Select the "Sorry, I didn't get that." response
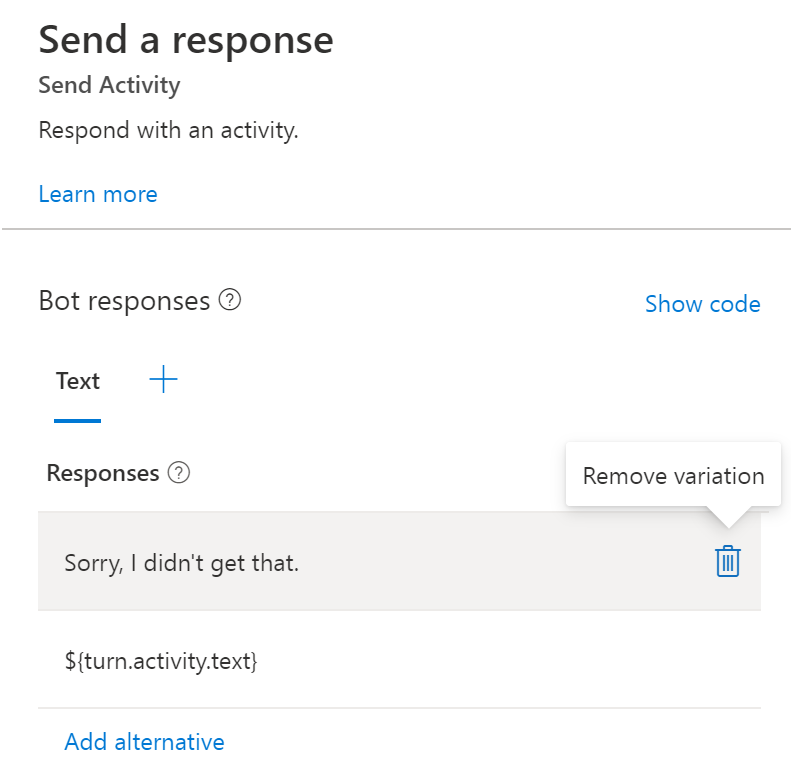Image resolution: width=791 pixels, height=780 pixels. 182,563
